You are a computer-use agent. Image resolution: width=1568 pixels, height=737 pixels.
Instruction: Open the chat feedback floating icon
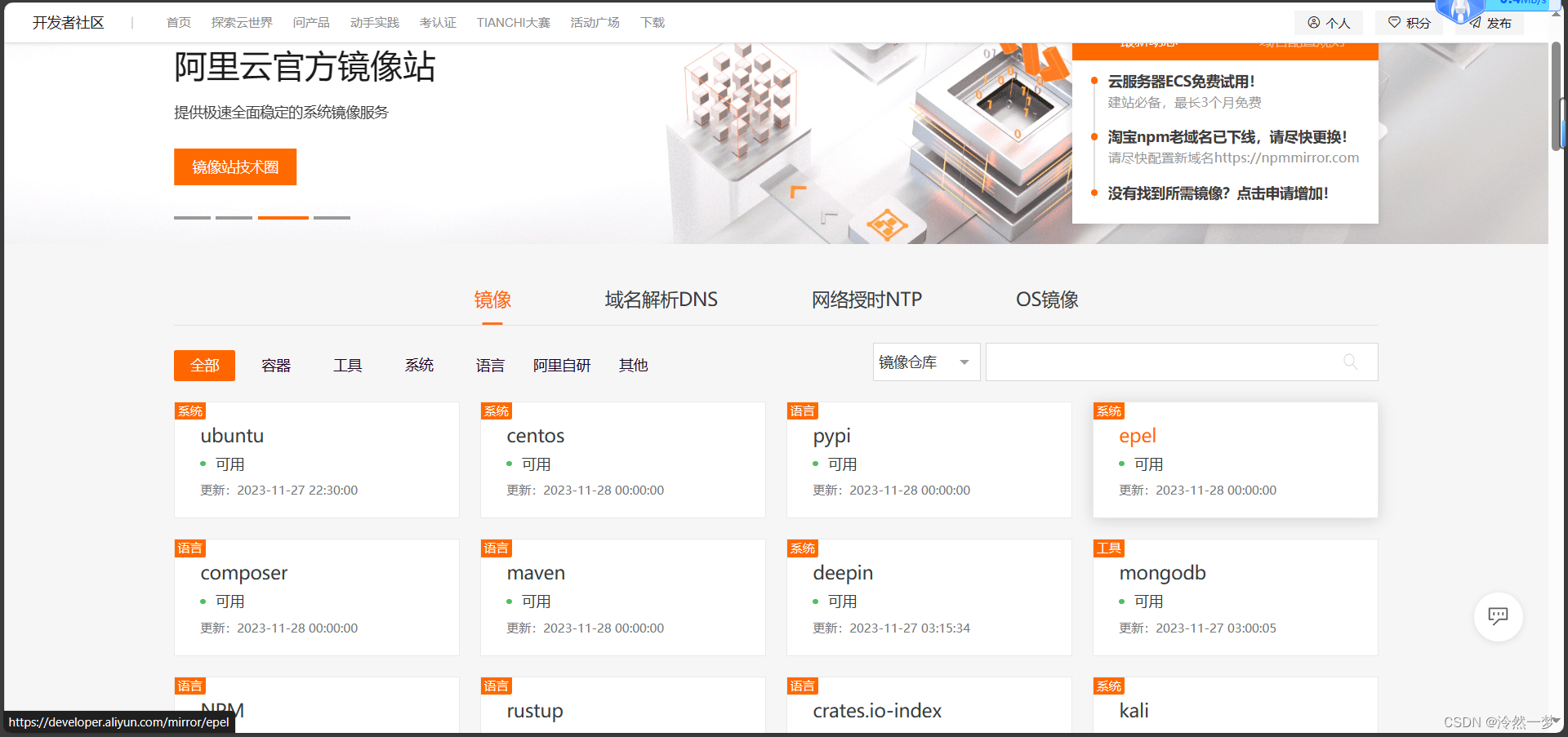pyautogui.click(x=1498, y=616)
